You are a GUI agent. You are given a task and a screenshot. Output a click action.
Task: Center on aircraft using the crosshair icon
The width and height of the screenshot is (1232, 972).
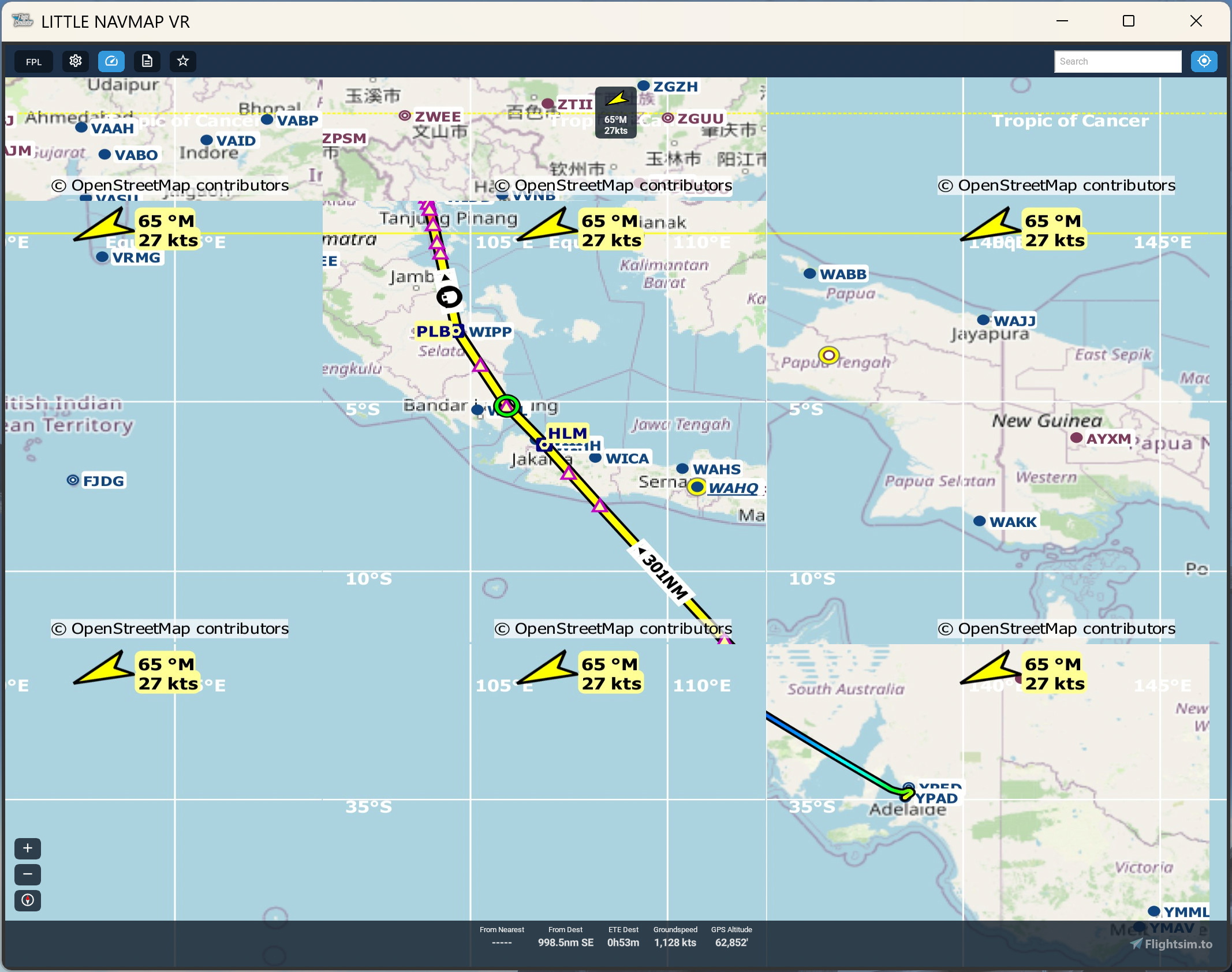pos(1204,61)
